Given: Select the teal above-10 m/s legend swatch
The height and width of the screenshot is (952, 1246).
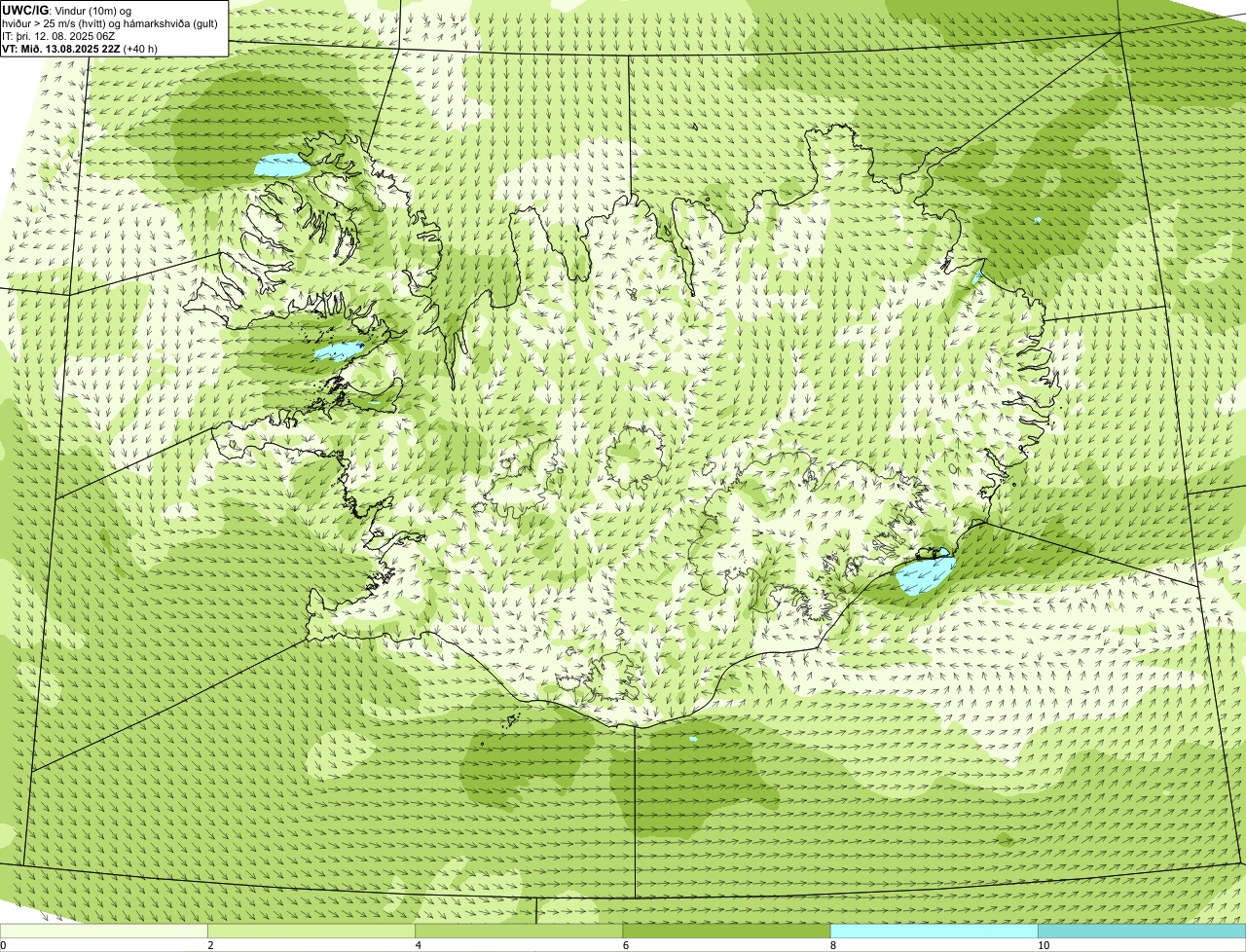Looking at the screenshot, I should click(x=1142, y=931).
